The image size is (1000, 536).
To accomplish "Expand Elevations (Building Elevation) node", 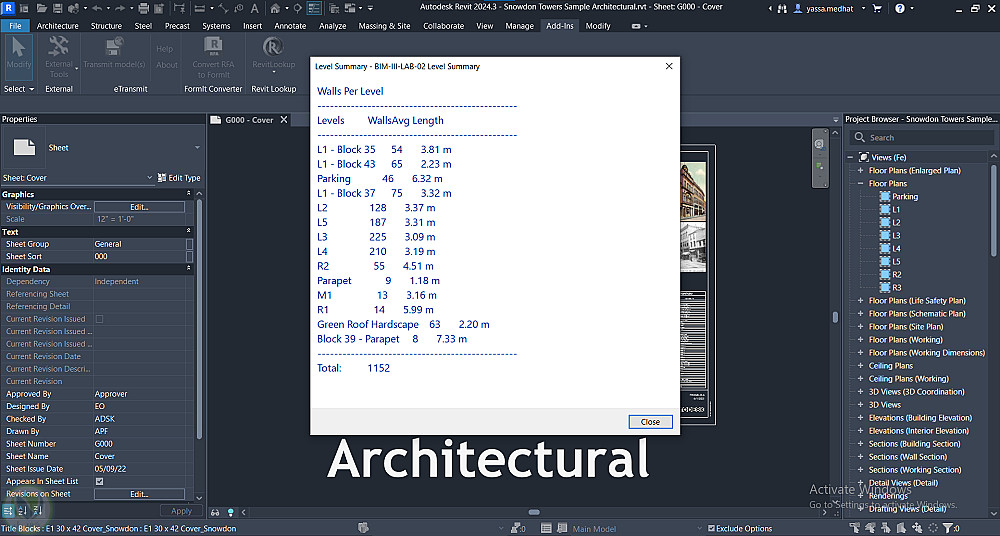I will 860,418.
